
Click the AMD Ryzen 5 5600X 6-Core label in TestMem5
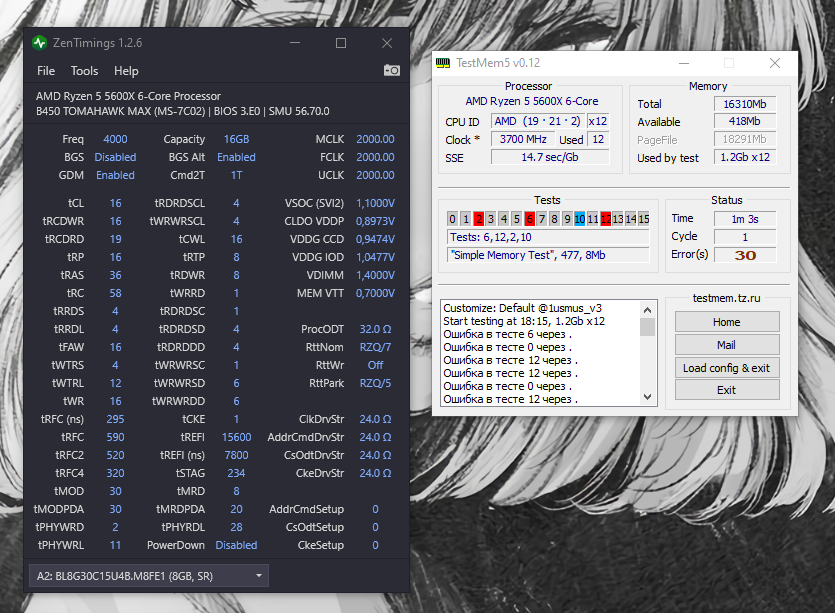pyautogui.click(x=531, y=101)
